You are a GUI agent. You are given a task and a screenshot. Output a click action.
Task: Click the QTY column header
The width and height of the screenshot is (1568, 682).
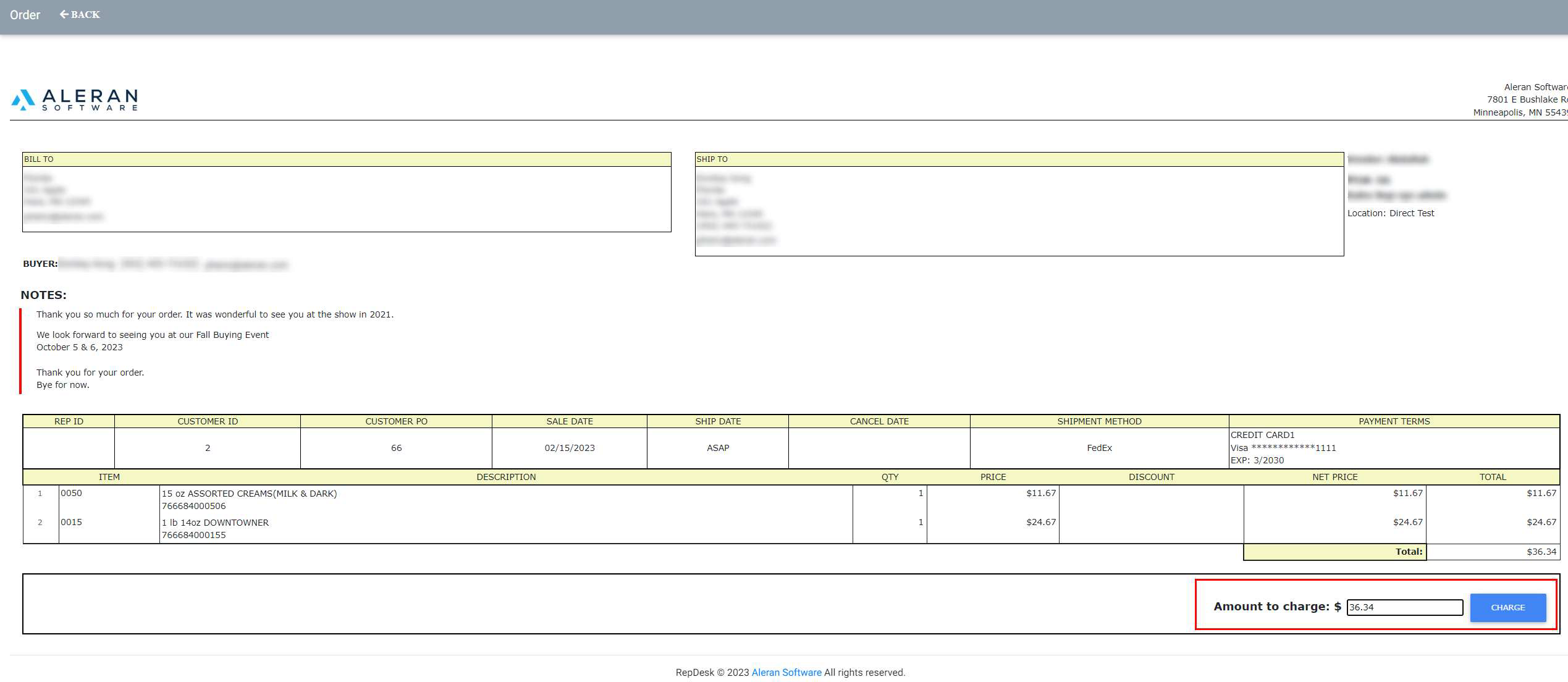click(890, 477)
